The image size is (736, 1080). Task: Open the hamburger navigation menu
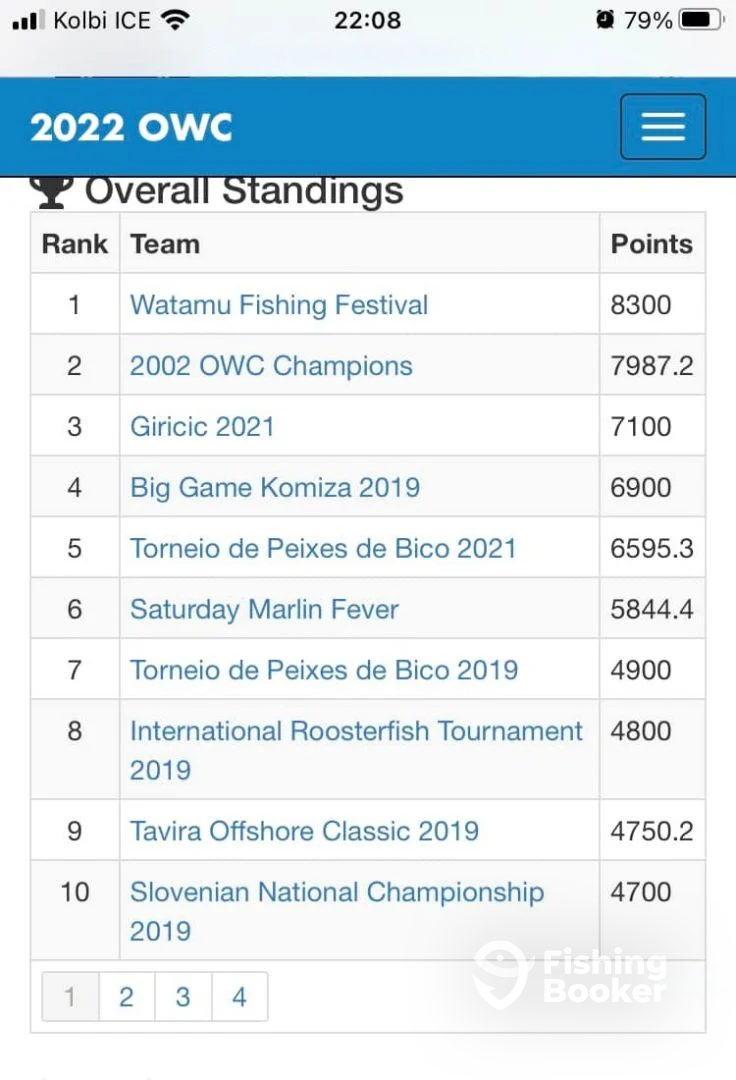pos(663,127)
